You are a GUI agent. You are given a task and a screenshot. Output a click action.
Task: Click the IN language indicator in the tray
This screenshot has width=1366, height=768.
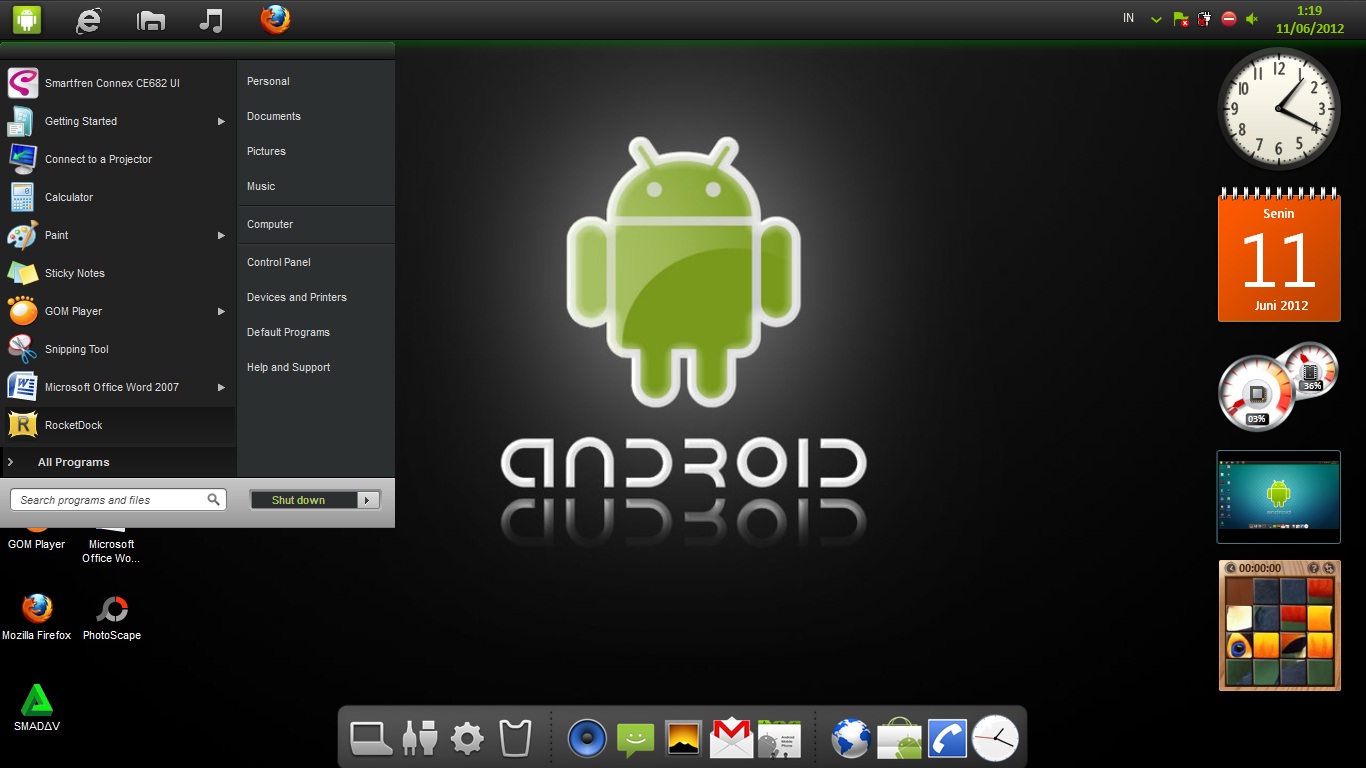click(1127, 17)
